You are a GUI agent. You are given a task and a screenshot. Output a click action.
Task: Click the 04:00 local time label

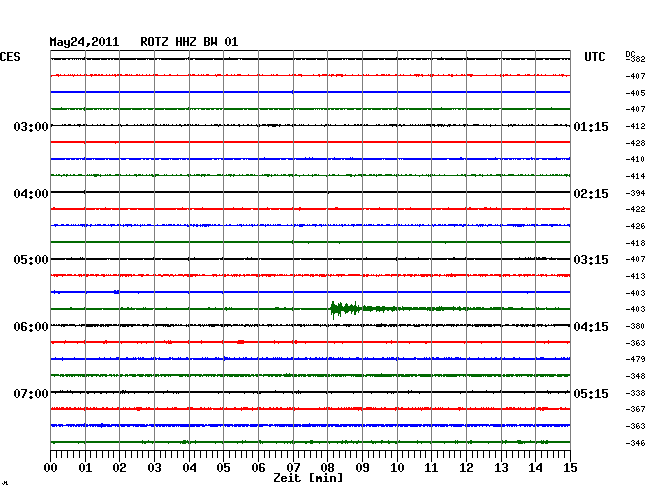[x=31, y=194]
